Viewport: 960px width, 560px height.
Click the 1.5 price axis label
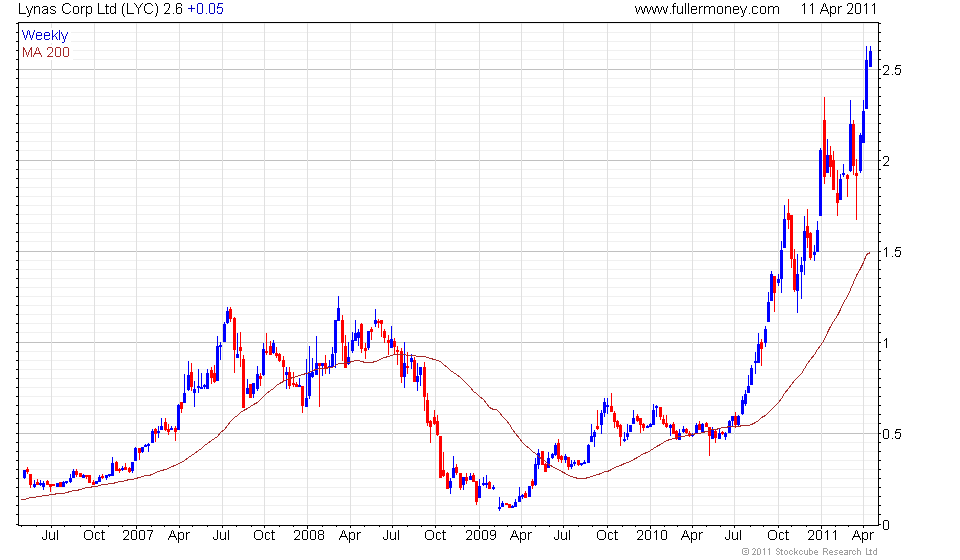click(892, 252)
